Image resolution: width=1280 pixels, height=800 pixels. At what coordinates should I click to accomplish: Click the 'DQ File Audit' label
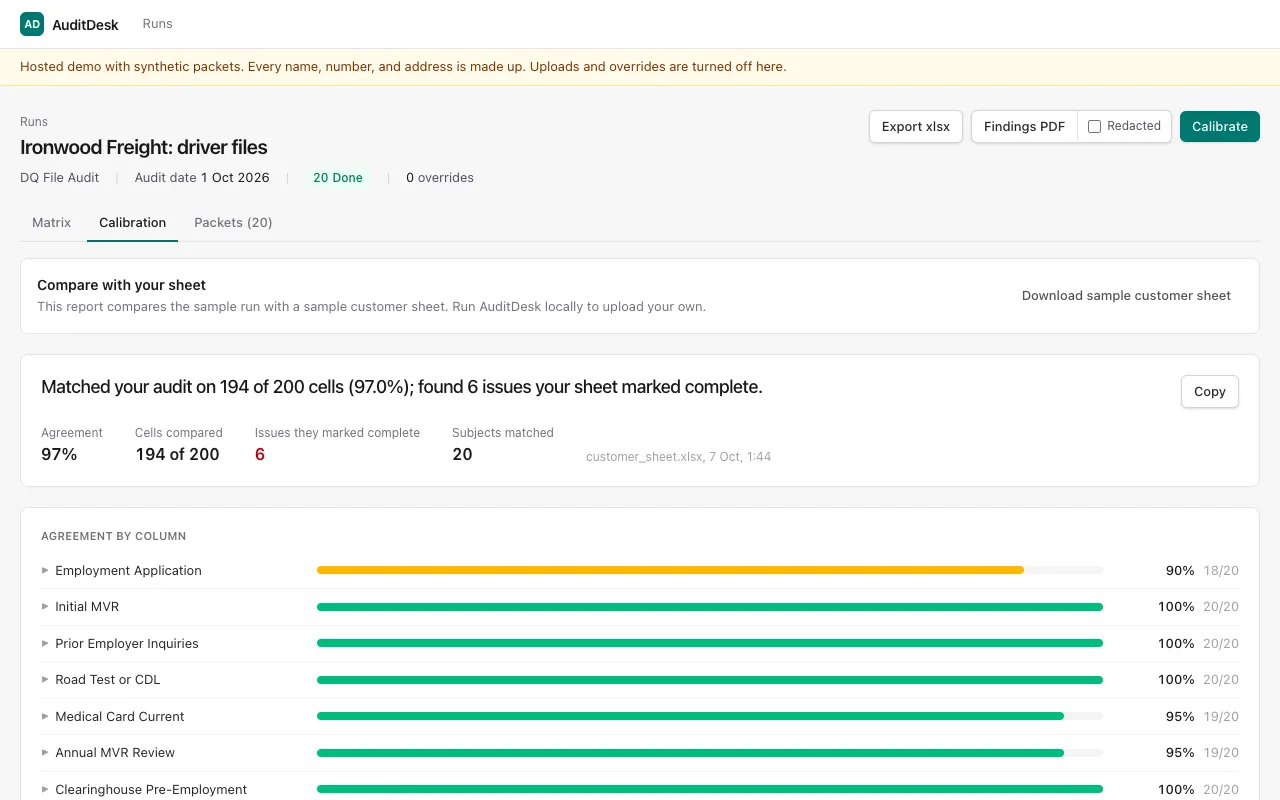(x=60, y=178)
